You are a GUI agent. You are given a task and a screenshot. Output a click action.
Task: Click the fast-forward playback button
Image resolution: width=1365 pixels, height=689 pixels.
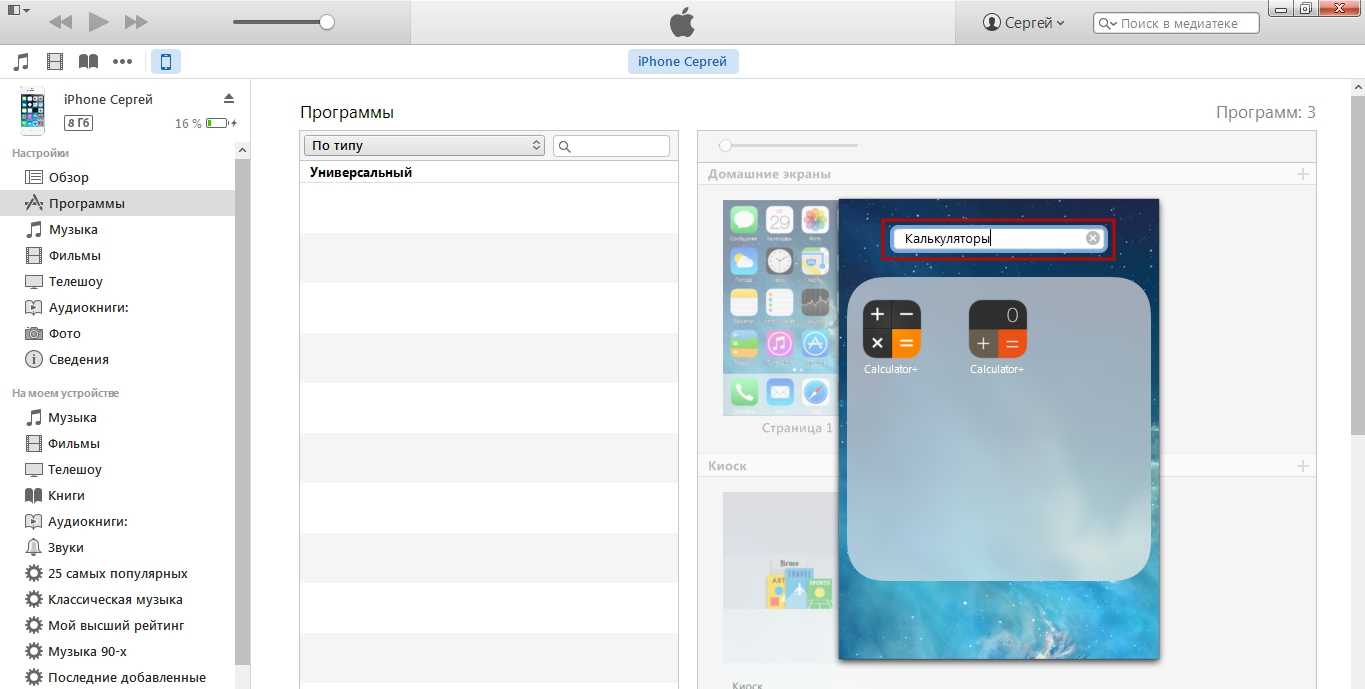click(x=136, y=21)
